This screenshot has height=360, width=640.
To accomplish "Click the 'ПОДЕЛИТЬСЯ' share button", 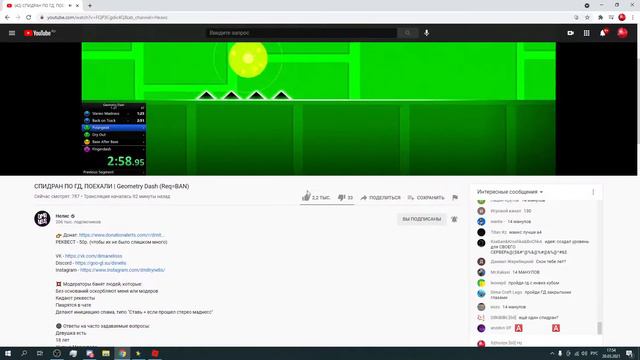I will (380, 198).
